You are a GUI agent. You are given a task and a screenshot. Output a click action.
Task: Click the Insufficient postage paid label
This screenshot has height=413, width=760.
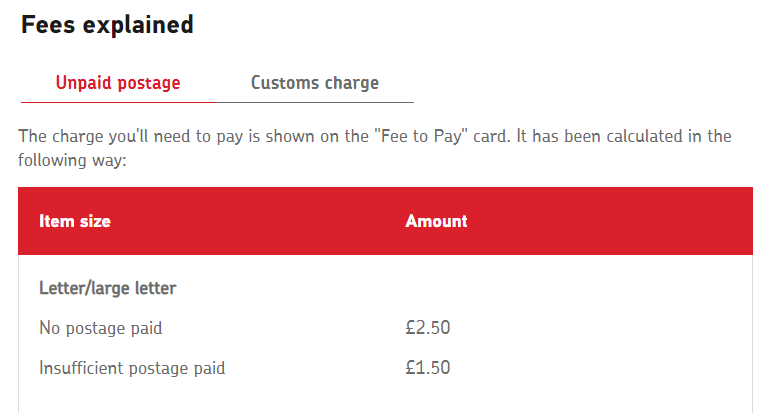coord(132,368)
